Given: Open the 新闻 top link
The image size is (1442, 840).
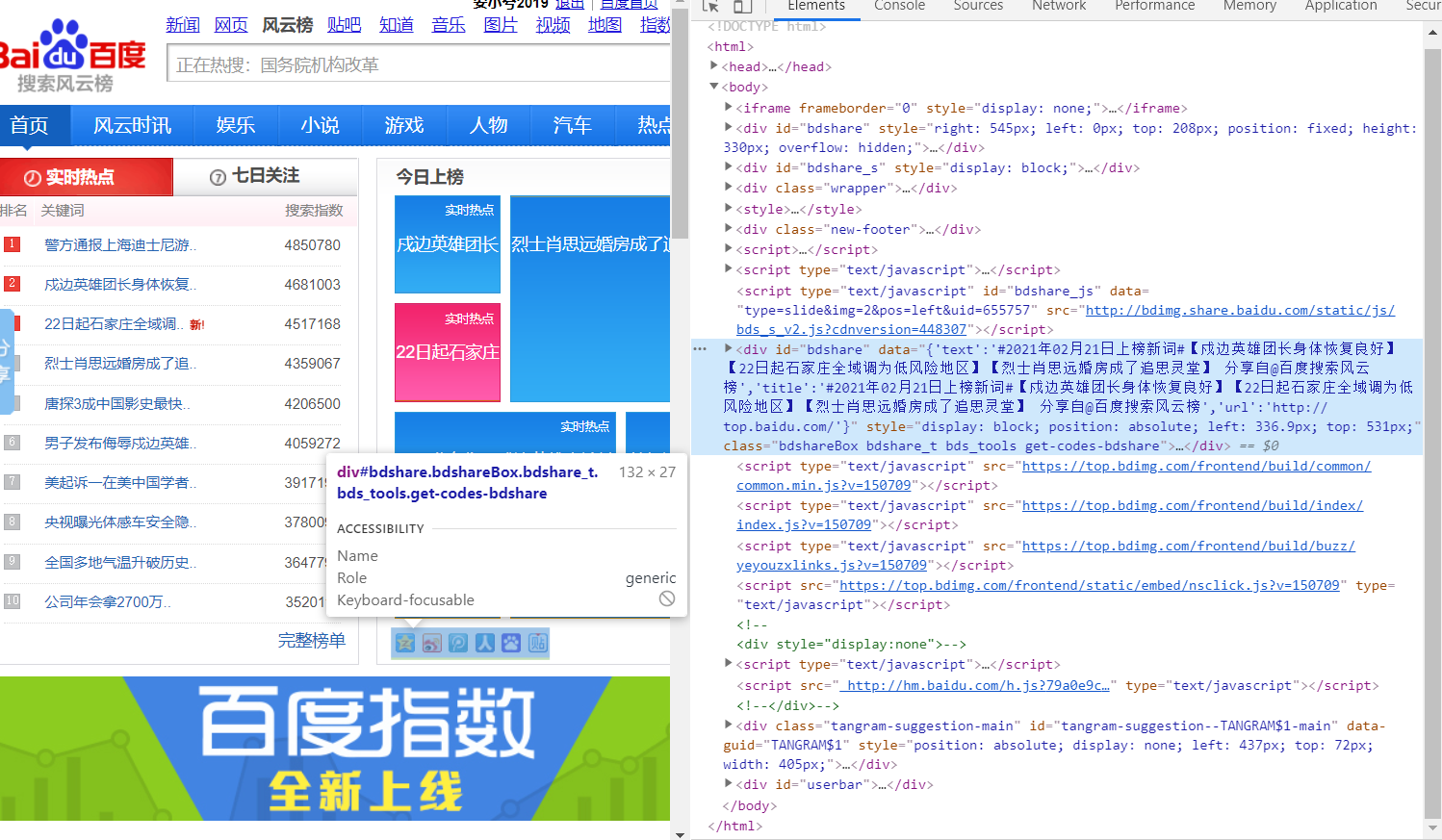Looking at the screenshot, I should 183,25.
